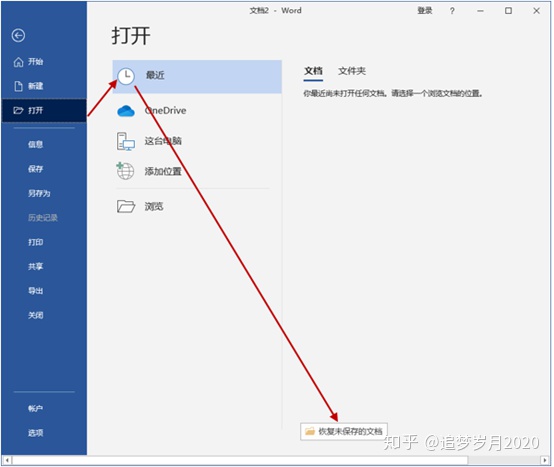554x467 pixels.
Task: Click the 打开 open folder icon in sidebar
Action: pyautogui.click(x=18, y=111)
